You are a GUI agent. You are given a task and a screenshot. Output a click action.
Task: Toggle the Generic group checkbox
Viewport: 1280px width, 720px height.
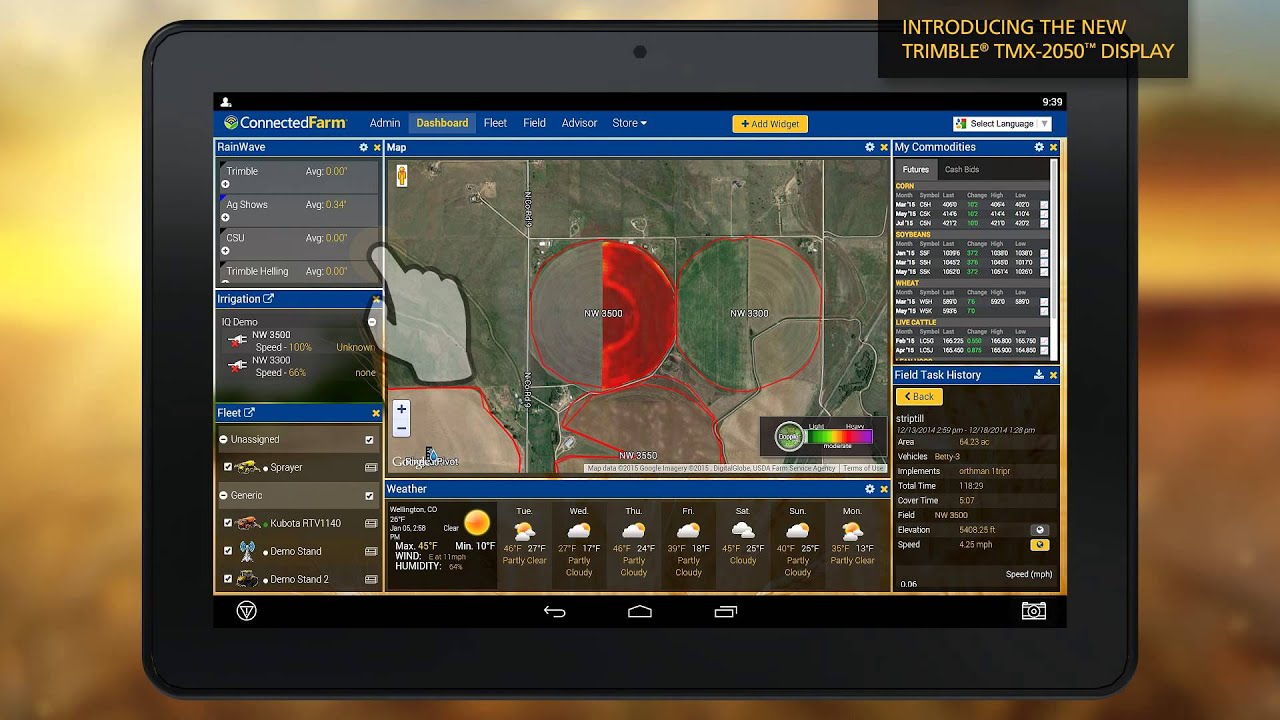(369, 496)
